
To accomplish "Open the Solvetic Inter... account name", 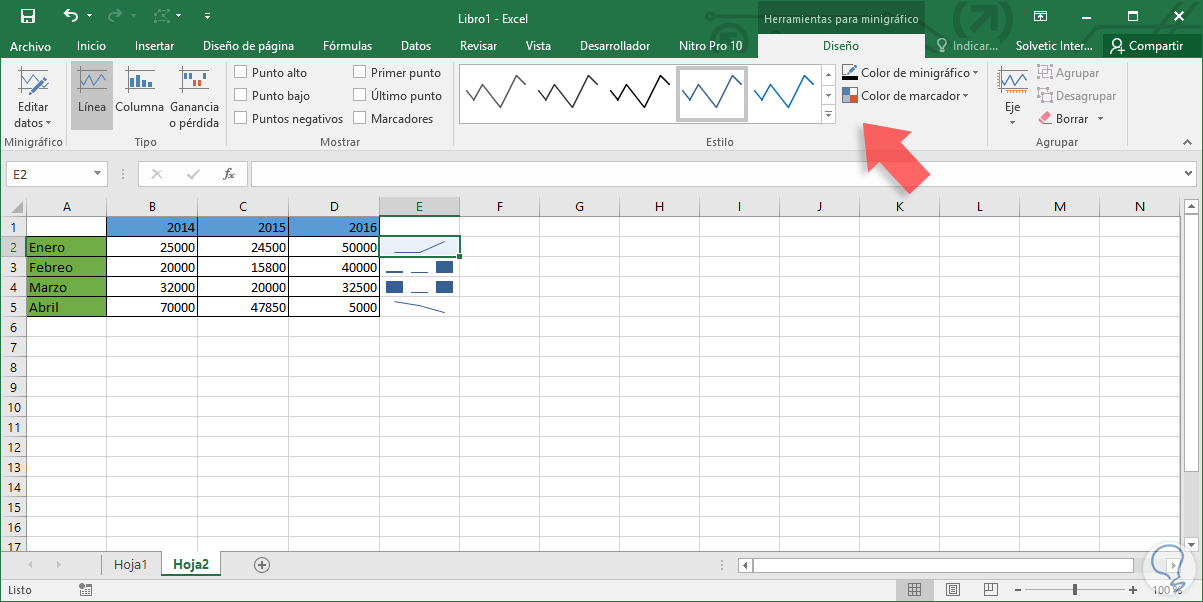I will 1055,46.
